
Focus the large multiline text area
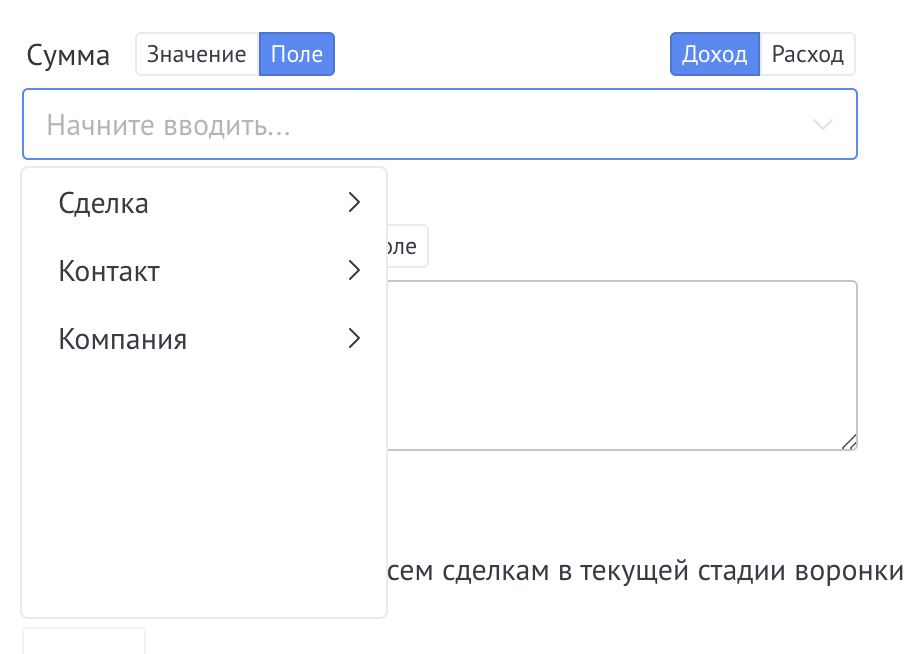click(620, 365)
